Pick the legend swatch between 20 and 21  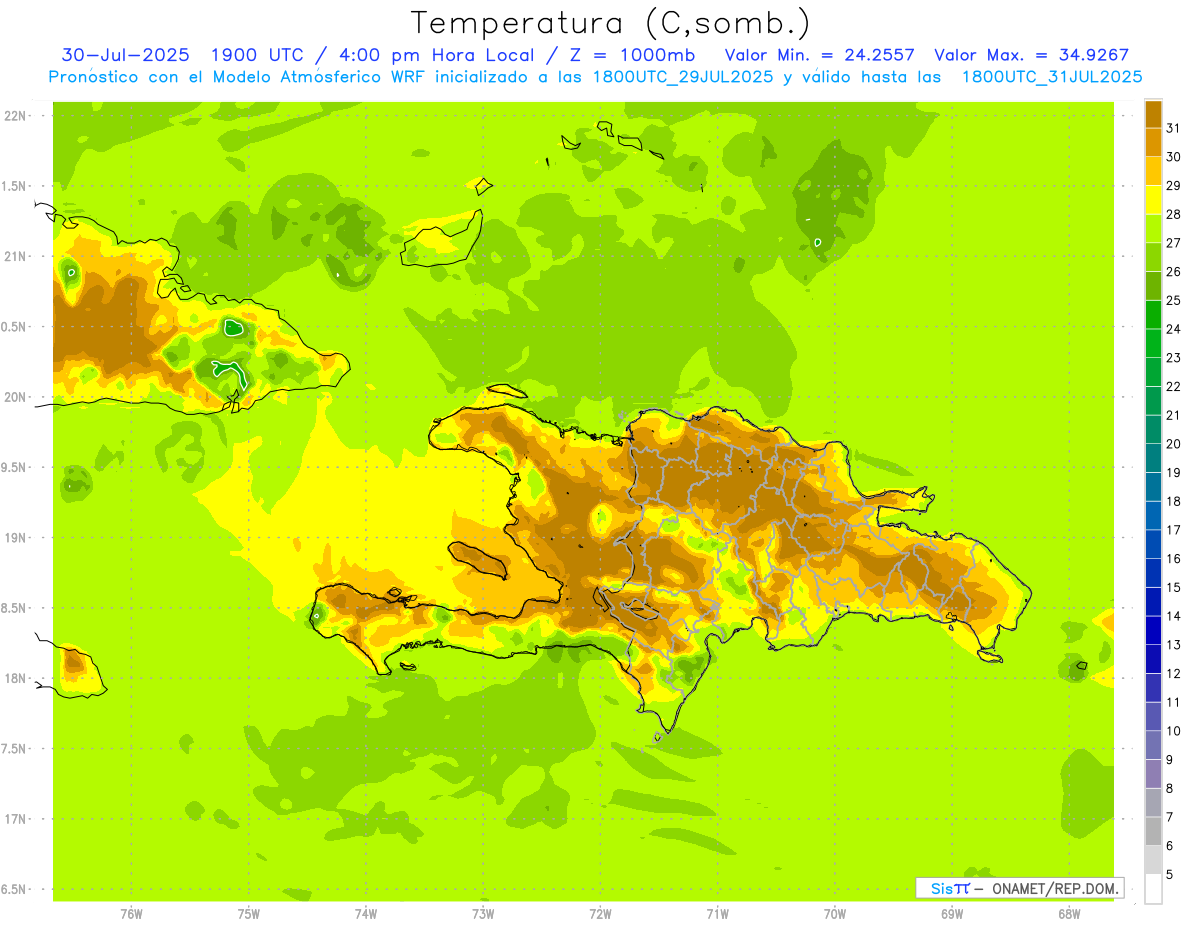(x=1153, y=429)
